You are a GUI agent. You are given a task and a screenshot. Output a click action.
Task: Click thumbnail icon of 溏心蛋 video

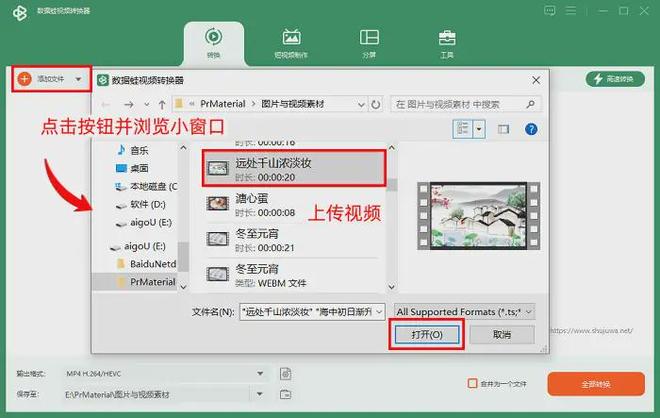(x=218, y=204)
